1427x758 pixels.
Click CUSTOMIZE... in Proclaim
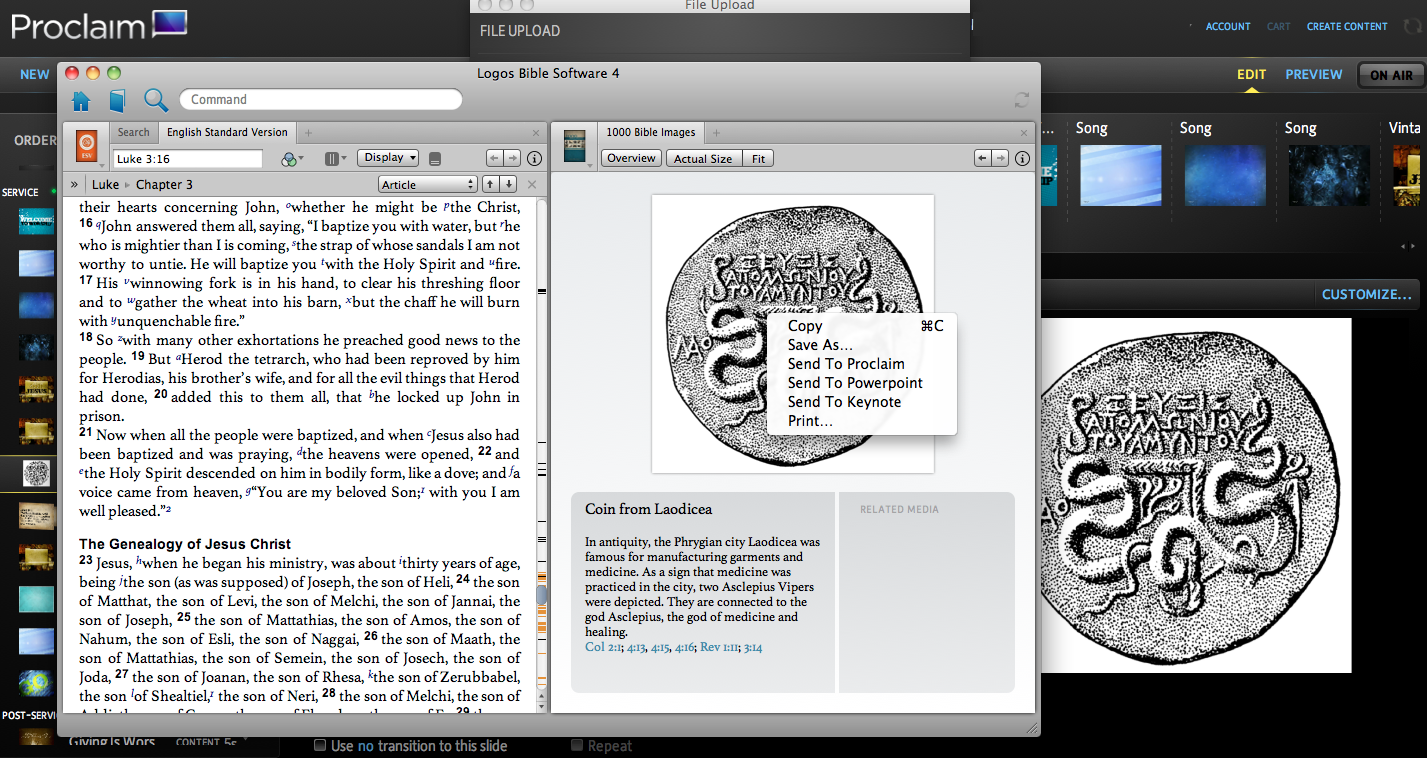click(x=1367, y=294)
